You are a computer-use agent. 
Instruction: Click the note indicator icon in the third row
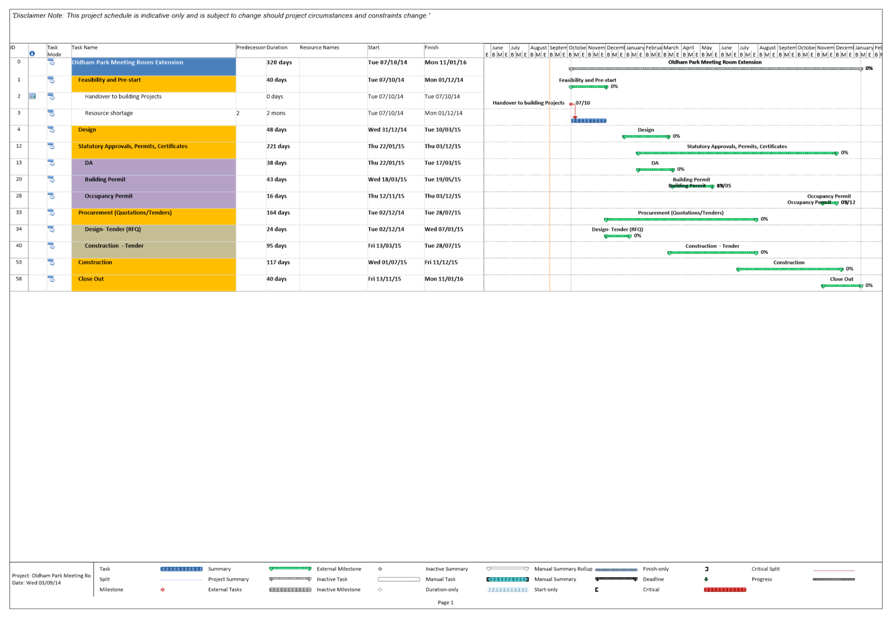tap(33, 97)
